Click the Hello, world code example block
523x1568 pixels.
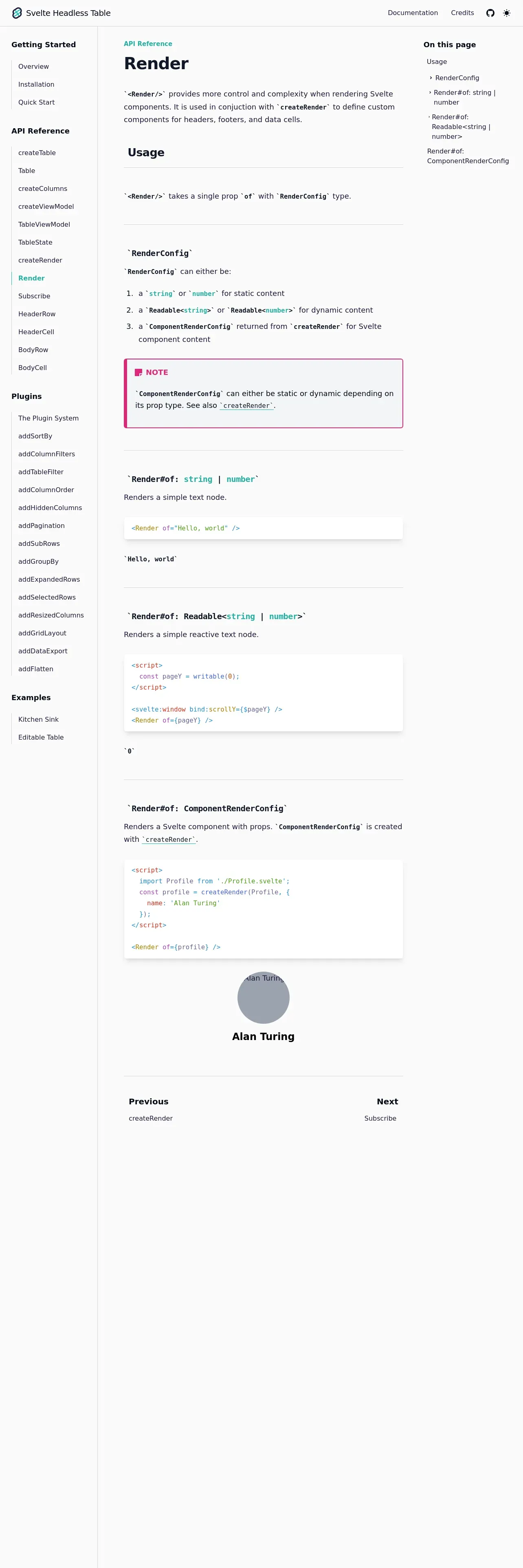[x=263, y=528]
